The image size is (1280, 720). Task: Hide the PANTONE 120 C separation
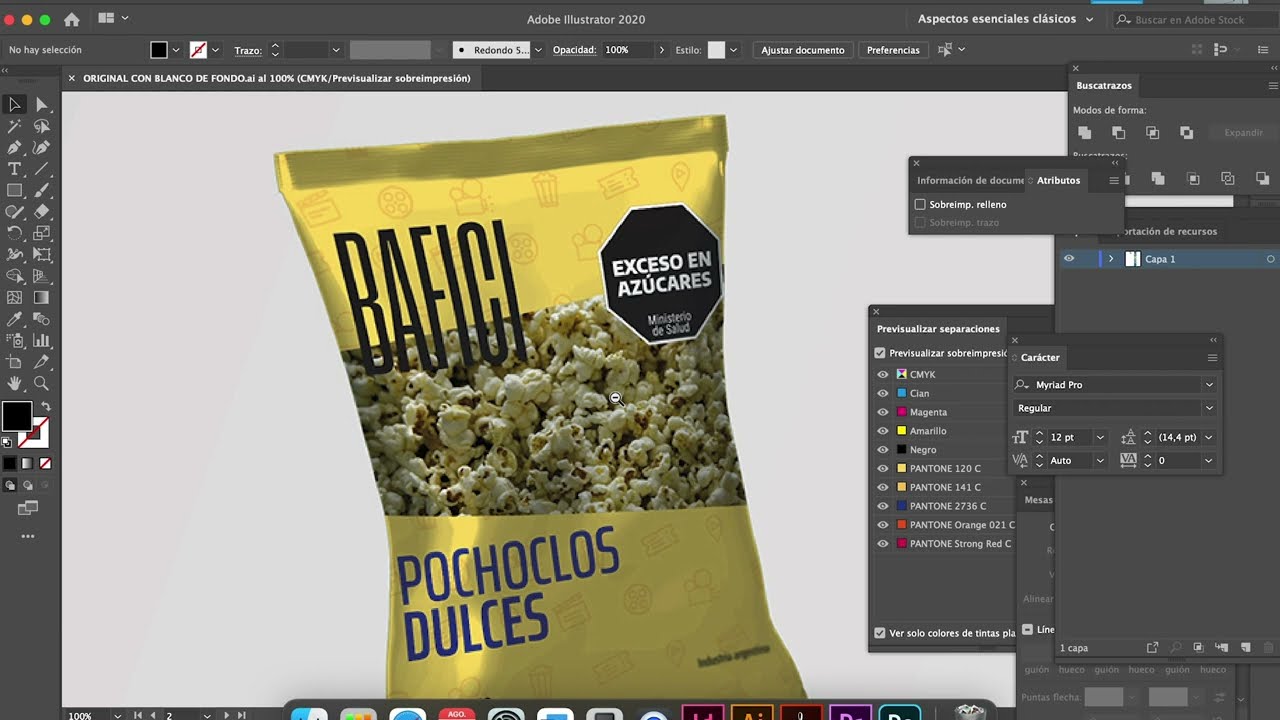(883, 468)
